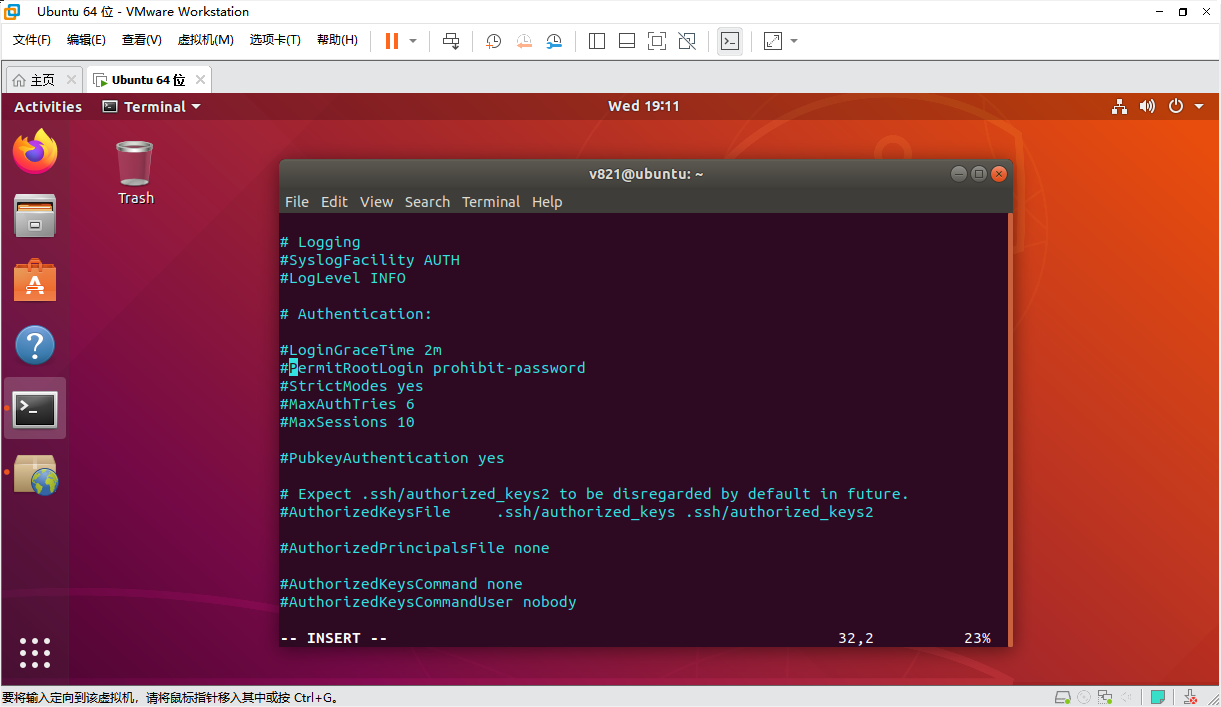Click the volume speaker icon in top bar
Screen dimensions: 1221x707
(1147, 107)
